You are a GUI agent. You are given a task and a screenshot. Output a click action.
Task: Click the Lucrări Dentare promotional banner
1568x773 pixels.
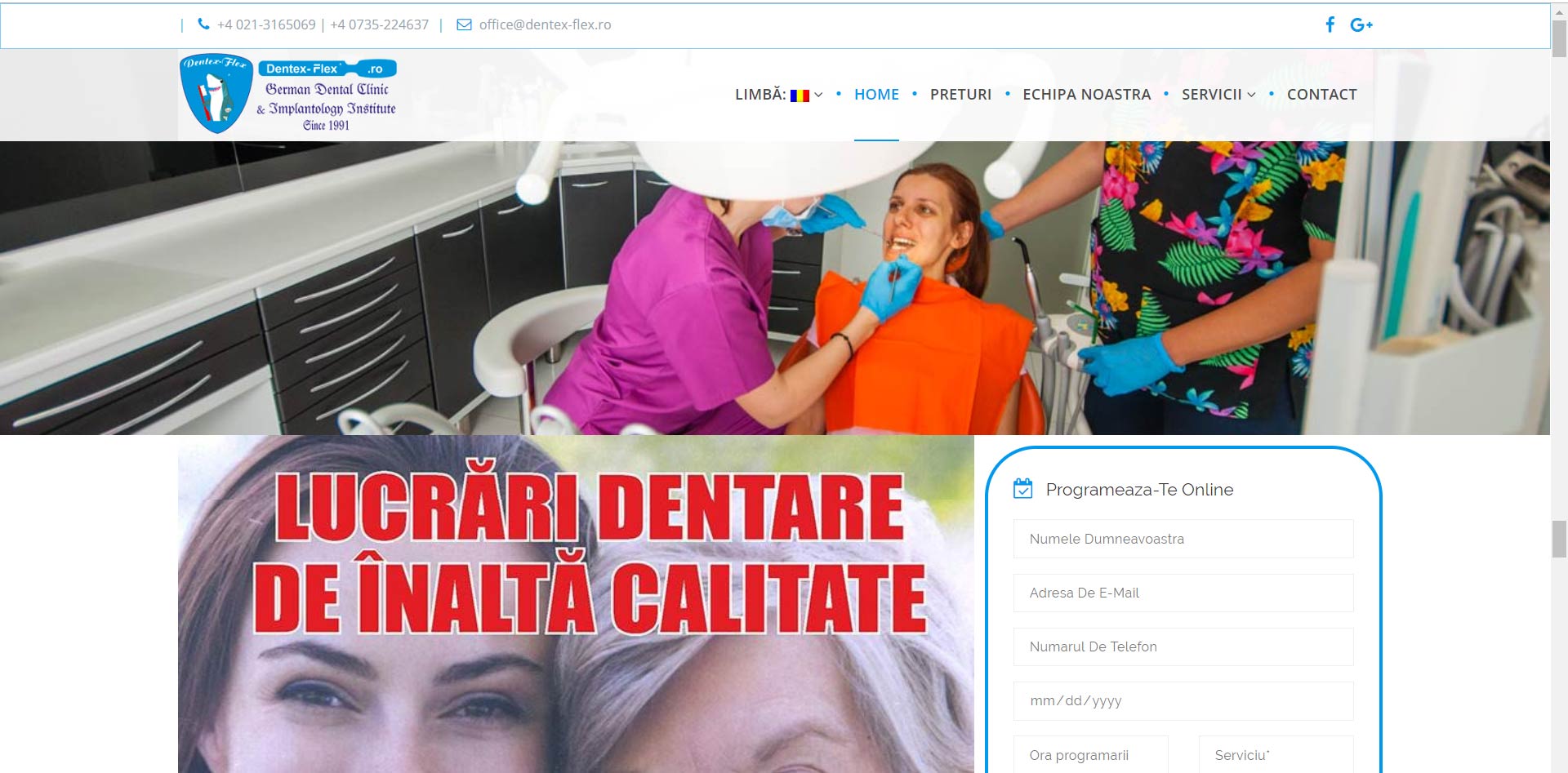pyautogui.click(x=576, y=604)
